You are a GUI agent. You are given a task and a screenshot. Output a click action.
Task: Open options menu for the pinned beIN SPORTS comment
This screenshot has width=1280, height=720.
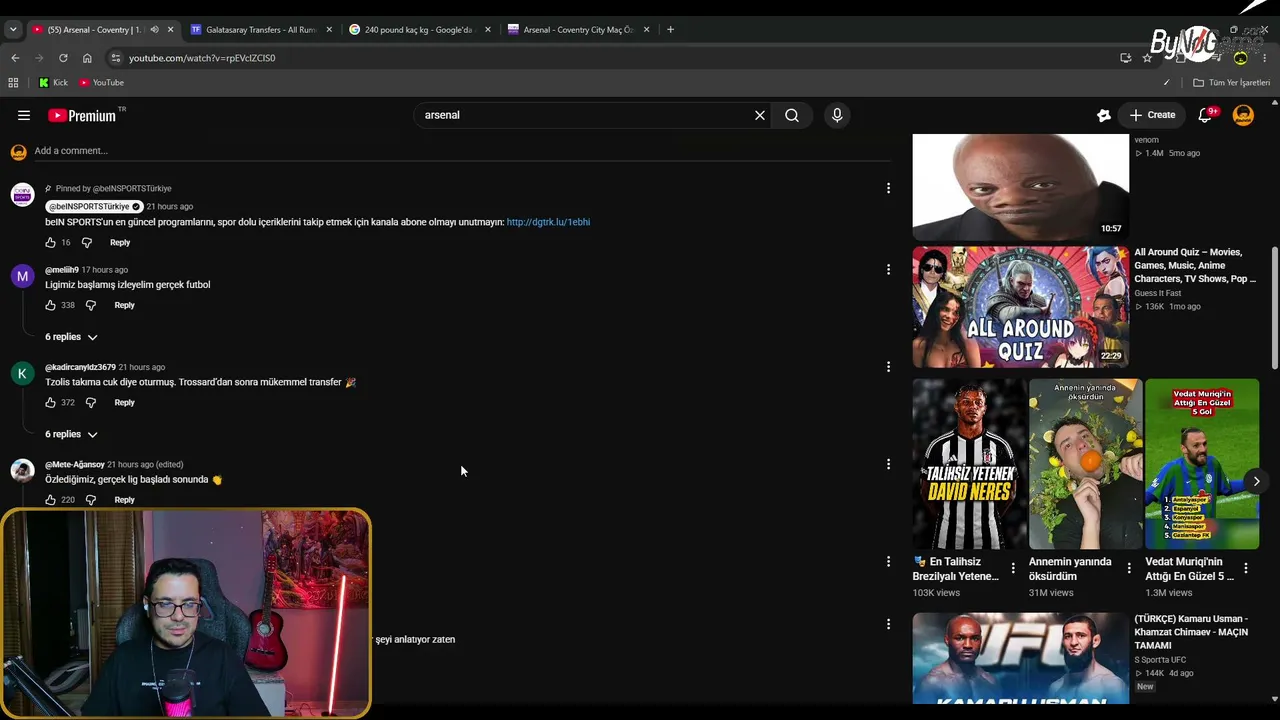888,188
